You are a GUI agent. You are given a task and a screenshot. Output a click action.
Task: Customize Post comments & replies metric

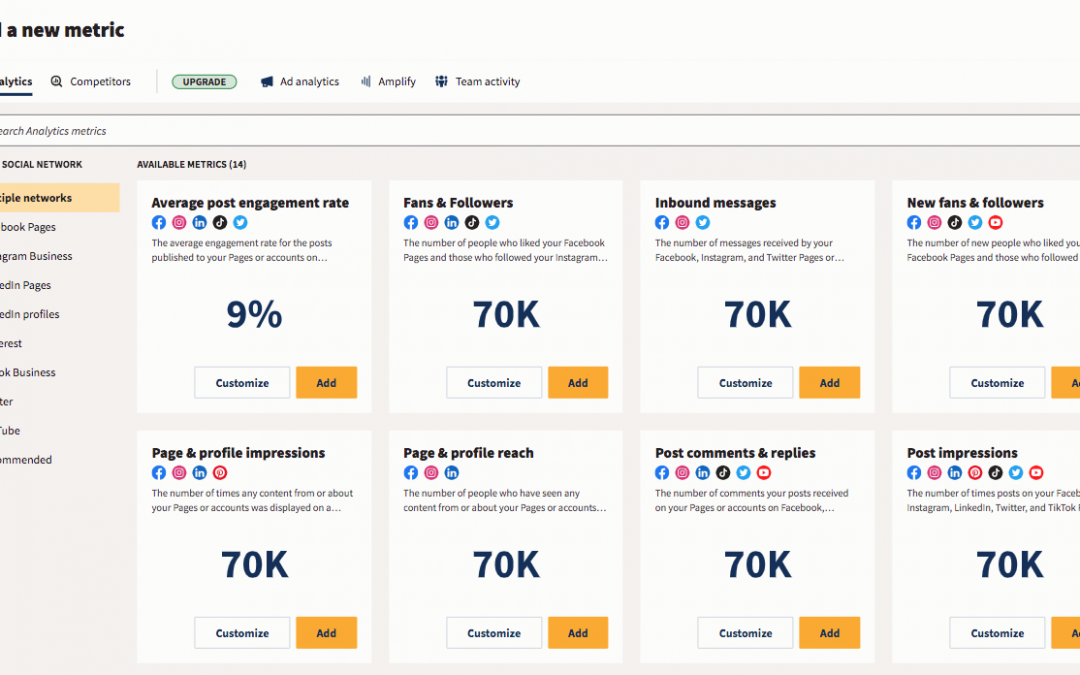pos(745,632)
